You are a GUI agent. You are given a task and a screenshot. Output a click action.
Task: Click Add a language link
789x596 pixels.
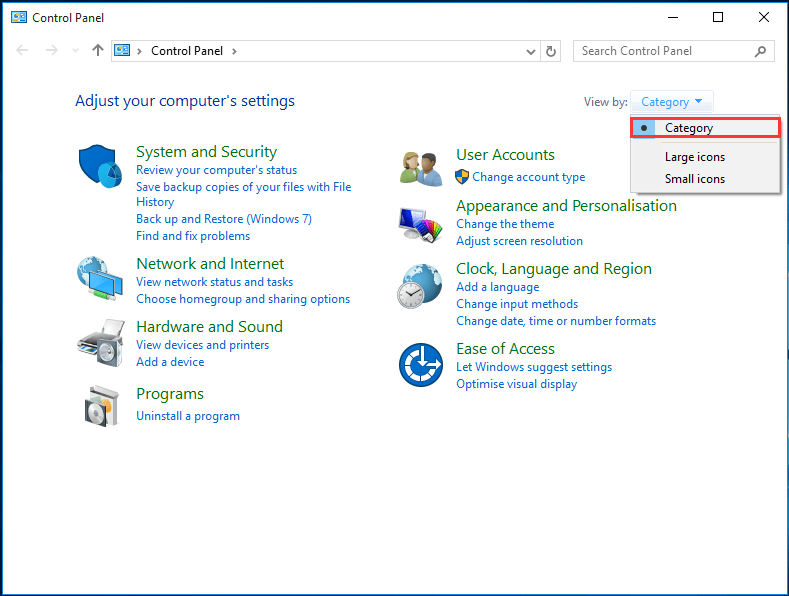pyautogui.click(x=498, y=287)
